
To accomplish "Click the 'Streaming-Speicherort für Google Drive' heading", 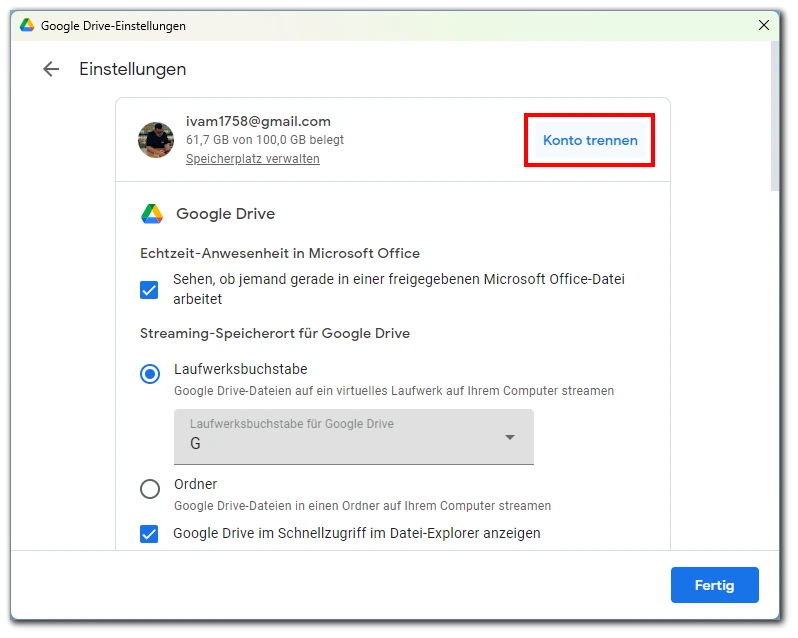I will 275,333.
